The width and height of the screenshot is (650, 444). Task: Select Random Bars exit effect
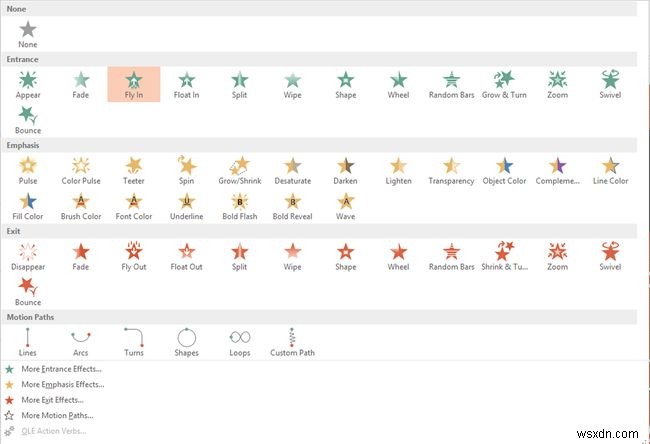pyautogui.click(x=451, y=257)
